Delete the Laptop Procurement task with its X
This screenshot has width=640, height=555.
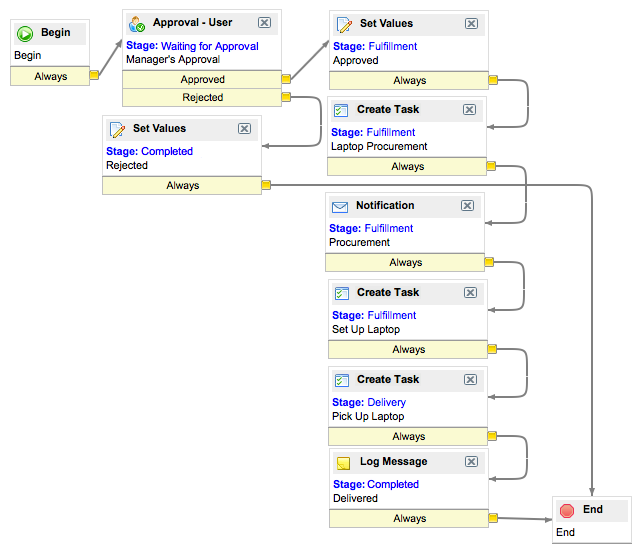click(469, 109)
